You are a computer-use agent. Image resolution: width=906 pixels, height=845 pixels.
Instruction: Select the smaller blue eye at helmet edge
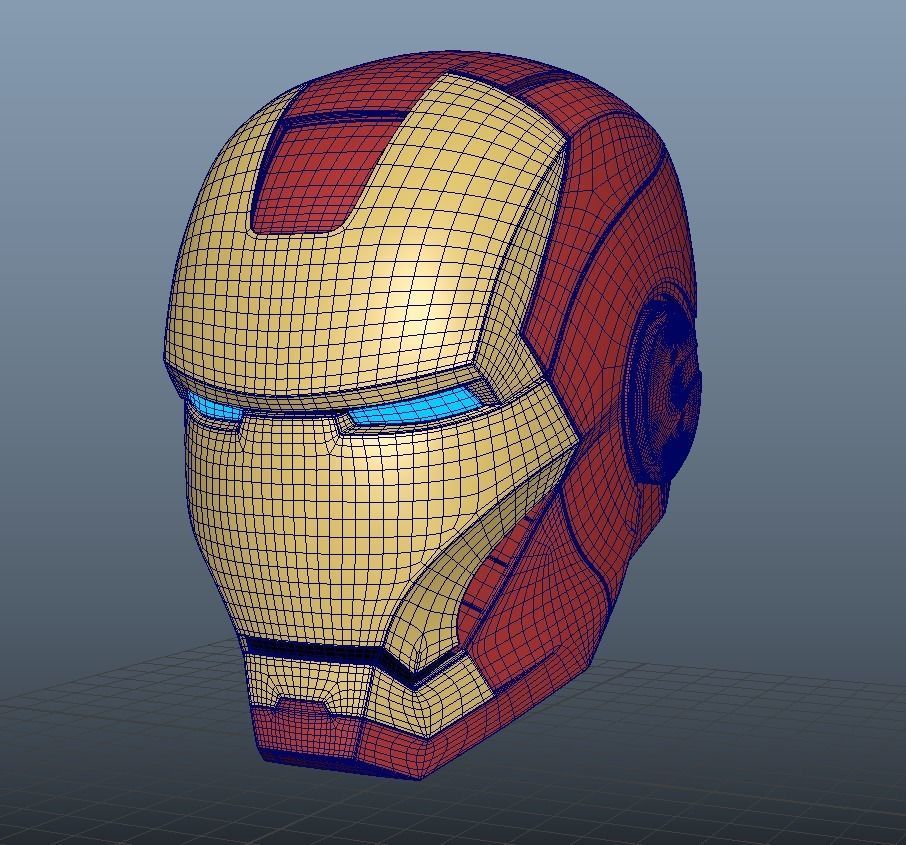click(x=214, y=408)
